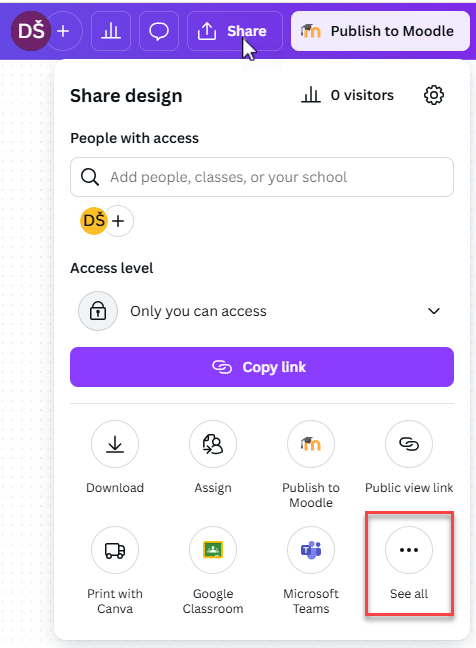Select Publish to Moodle icon in share grid

[x=311, y=444]
